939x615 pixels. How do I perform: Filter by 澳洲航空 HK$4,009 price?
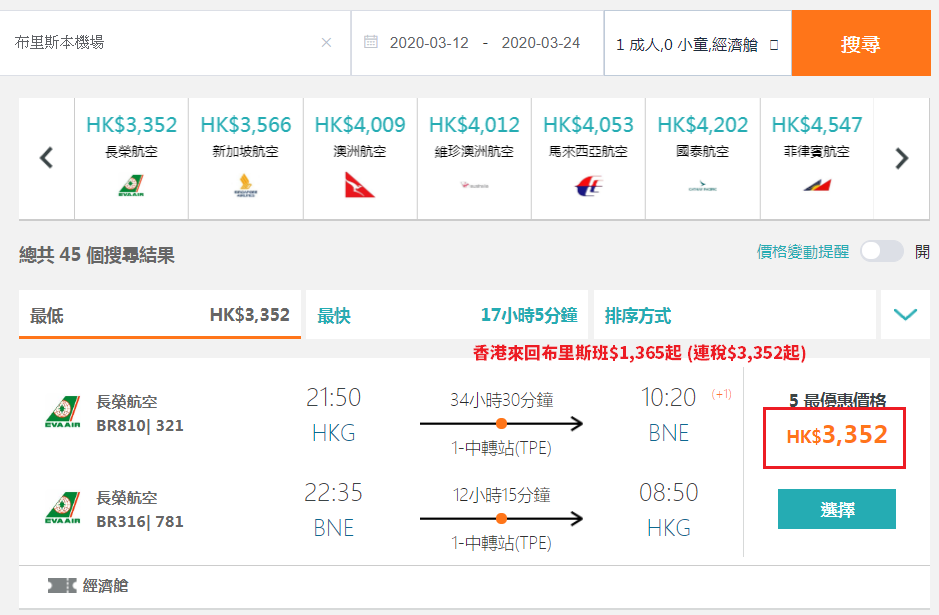click(360, 125)
